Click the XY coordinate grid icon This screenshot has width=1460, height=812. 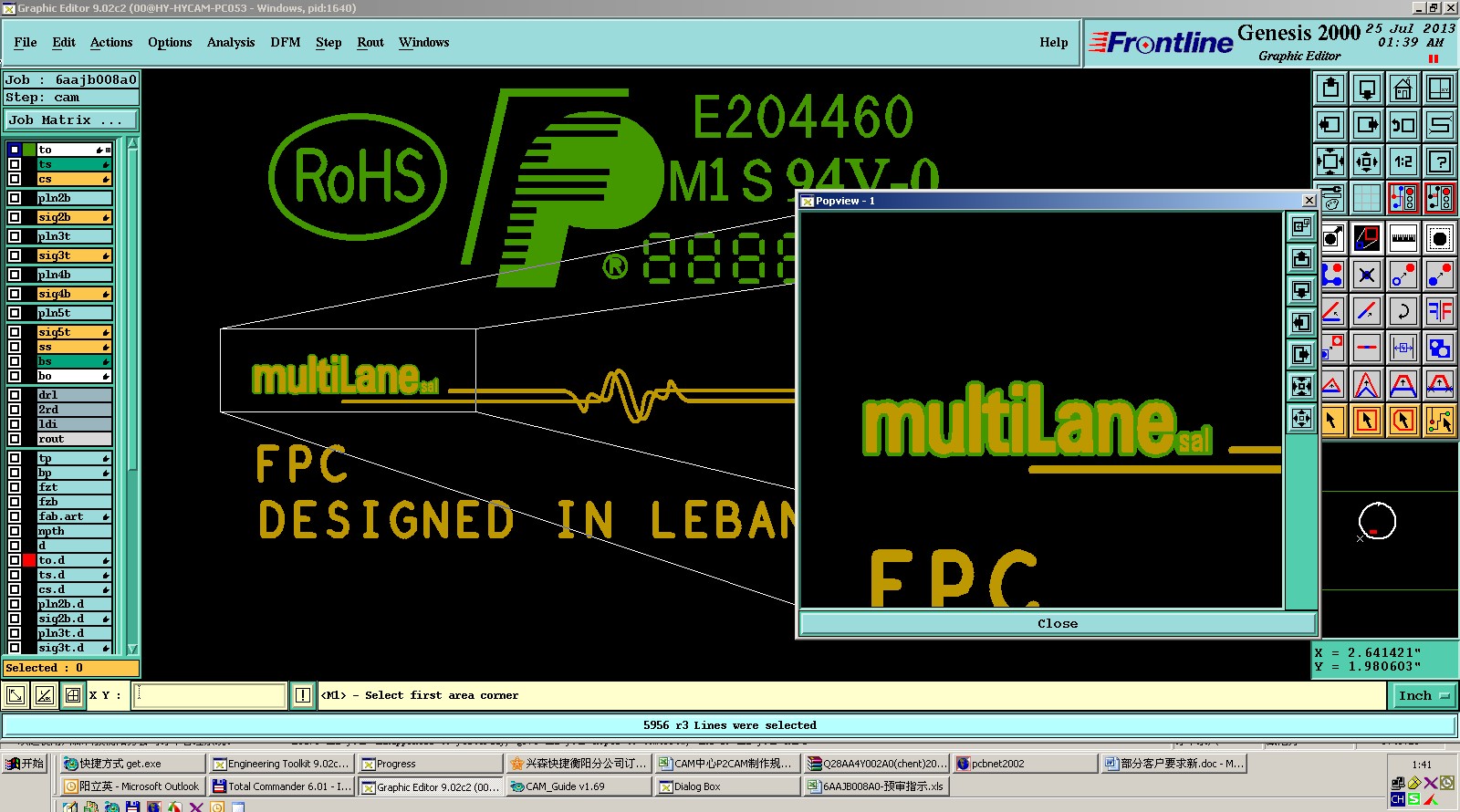73,695
